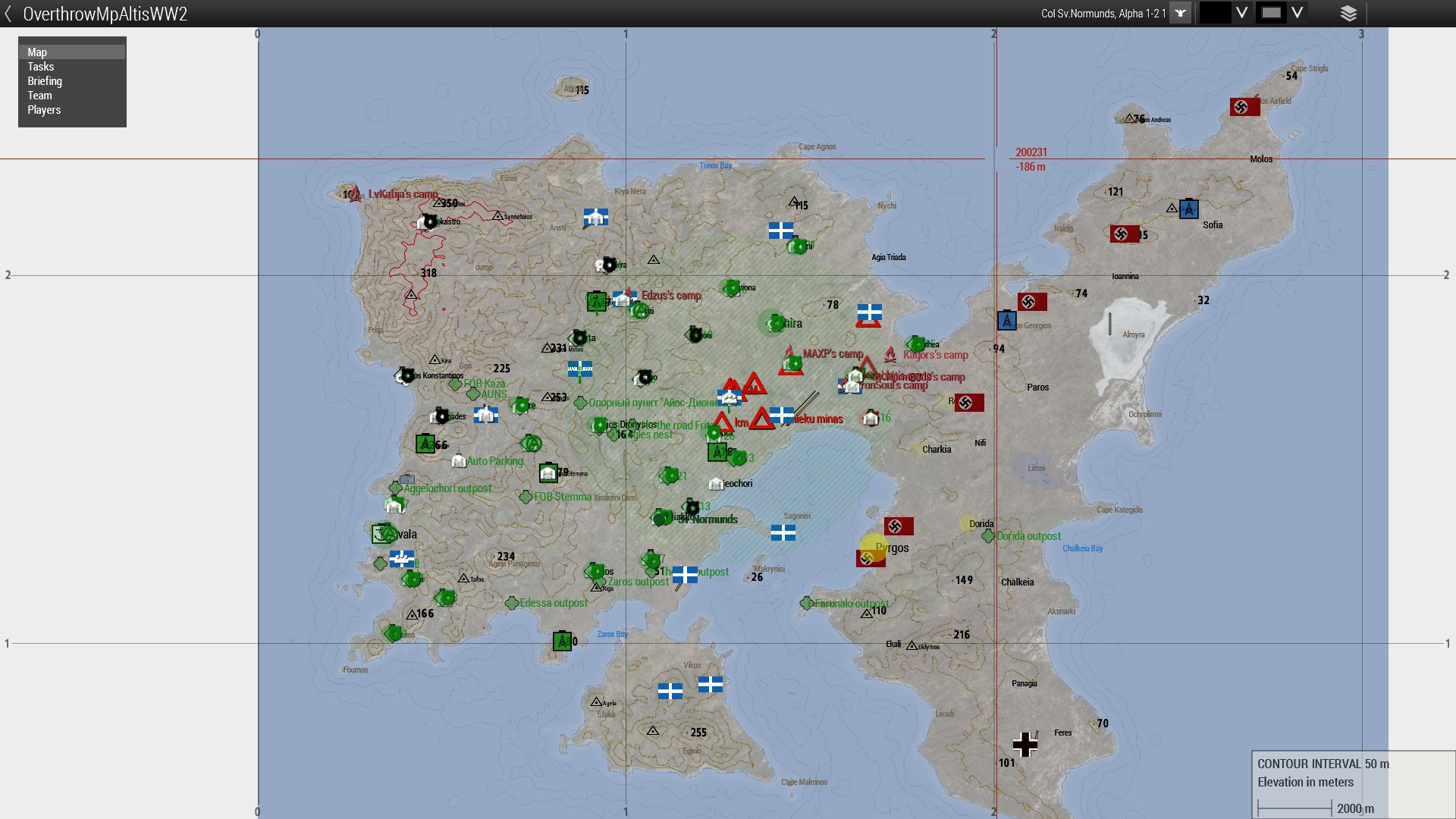Expand the gray marker shape dropdown arrow
Viewport: 1456px width, 819px height.
pos(1298,13)
